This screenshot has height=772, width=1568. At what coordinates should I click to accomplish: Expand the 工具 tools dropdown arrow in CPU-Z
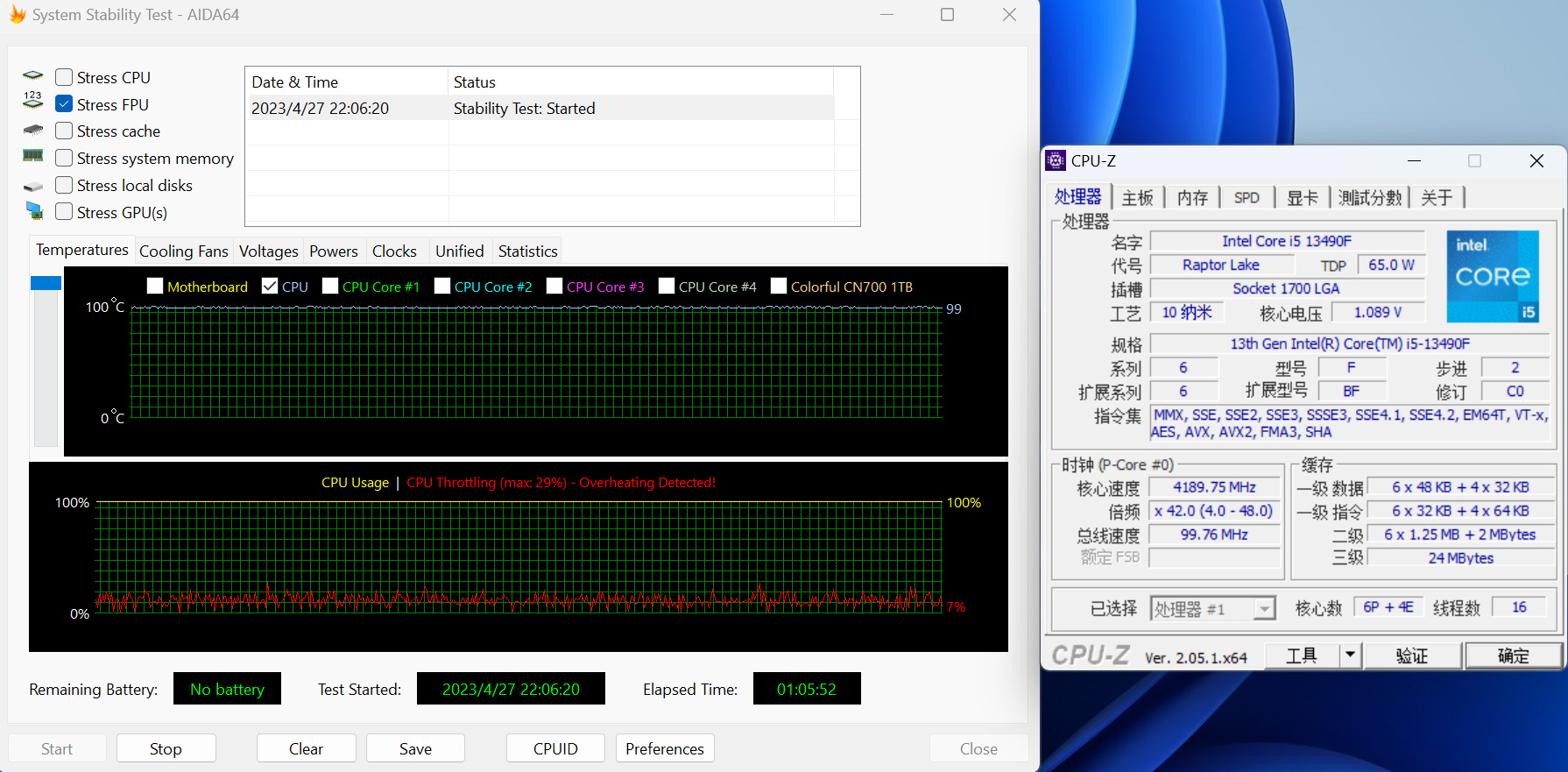(1350, 655)
